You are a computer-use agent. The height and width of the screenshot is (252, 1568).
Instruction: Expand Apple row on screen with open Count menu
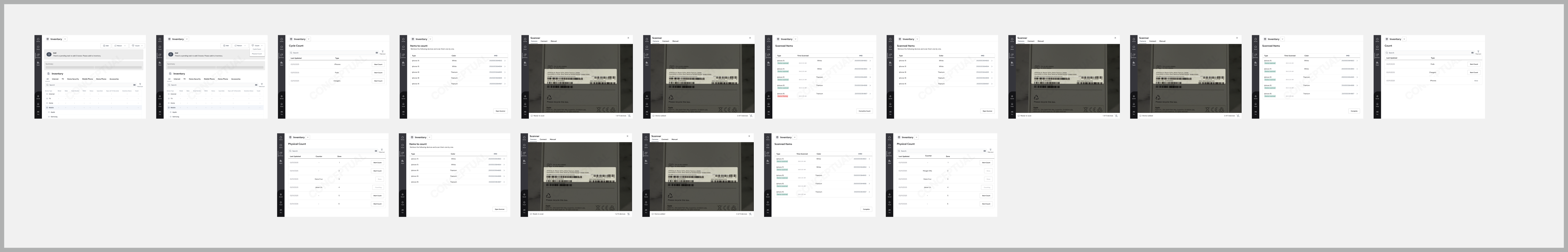[170, 112]
